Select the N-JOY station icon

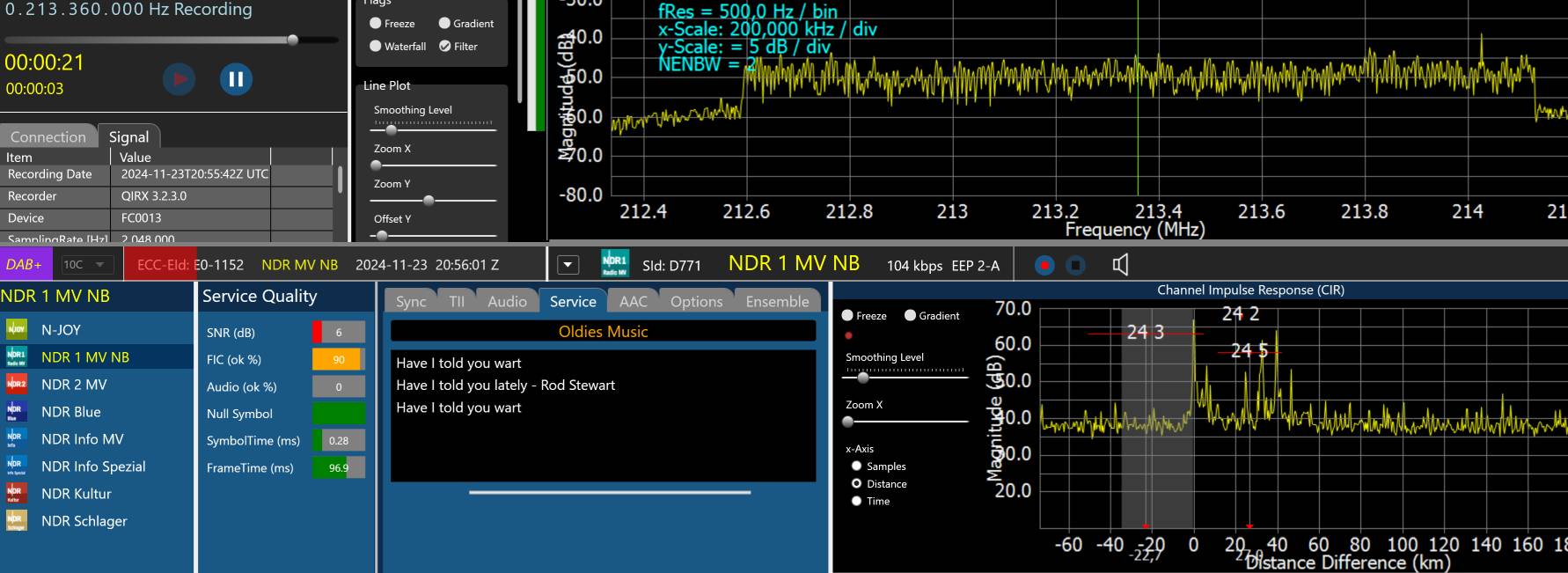tap(16, 330)
